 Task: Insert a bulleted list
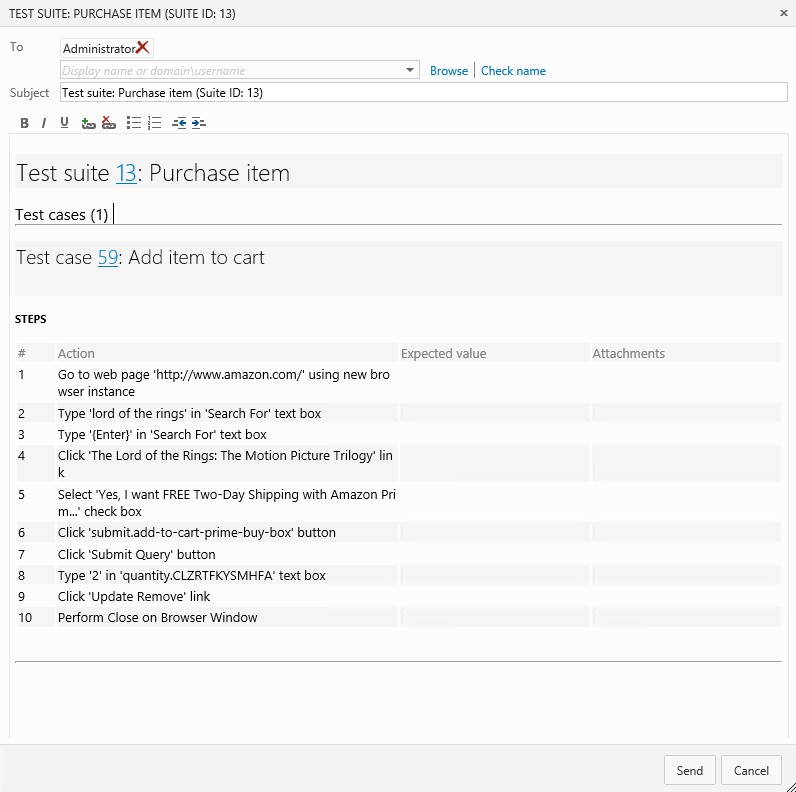134,123
